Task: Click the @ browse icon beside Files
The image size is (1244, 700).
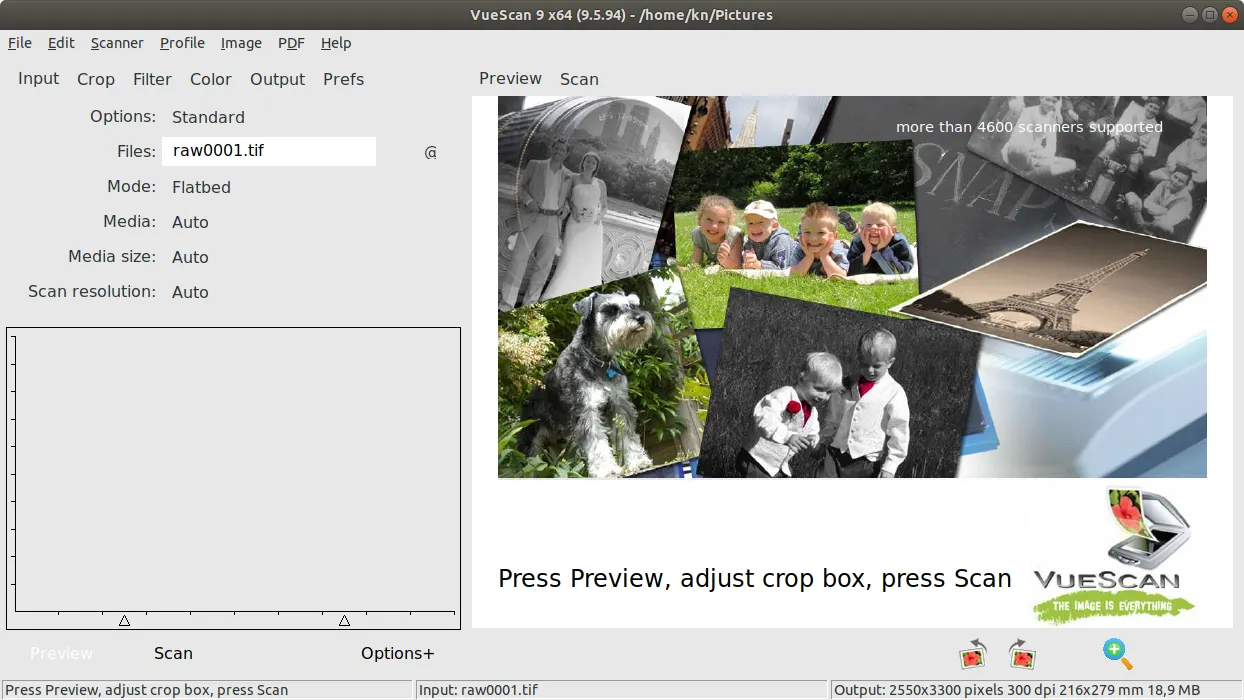Action: pos(431,152)
